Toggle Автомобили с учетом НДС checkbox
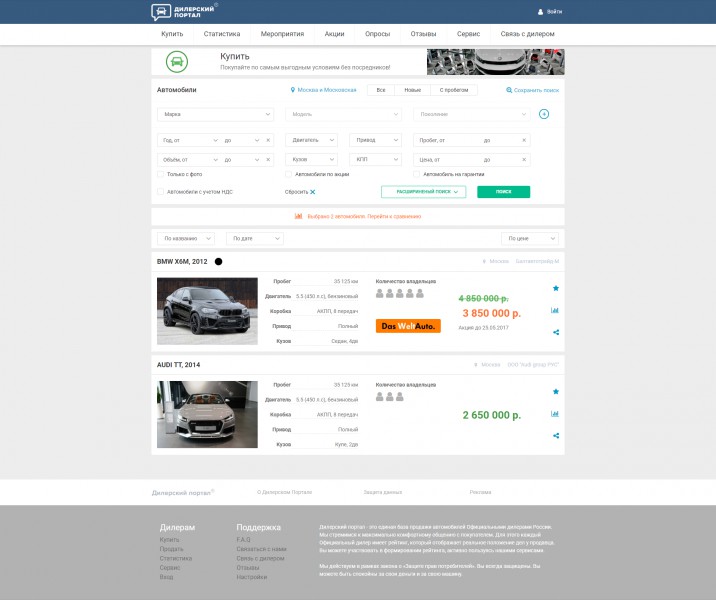This screenshot has height=600, width=716. pyautogui.click(x=160, y=192)
